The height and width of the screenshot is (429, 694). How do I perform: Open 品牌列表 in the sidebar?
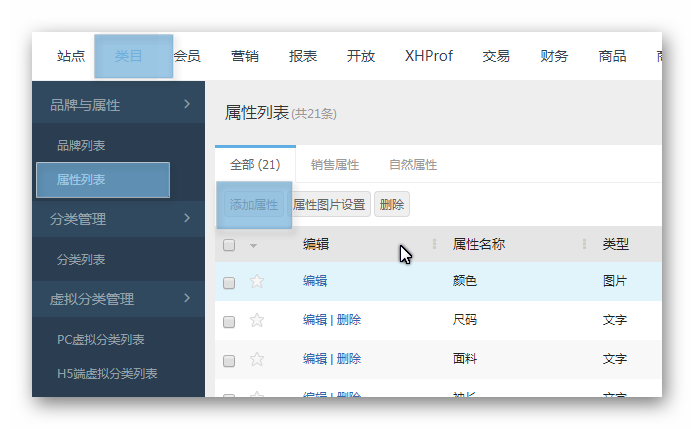tap(81, 145)
